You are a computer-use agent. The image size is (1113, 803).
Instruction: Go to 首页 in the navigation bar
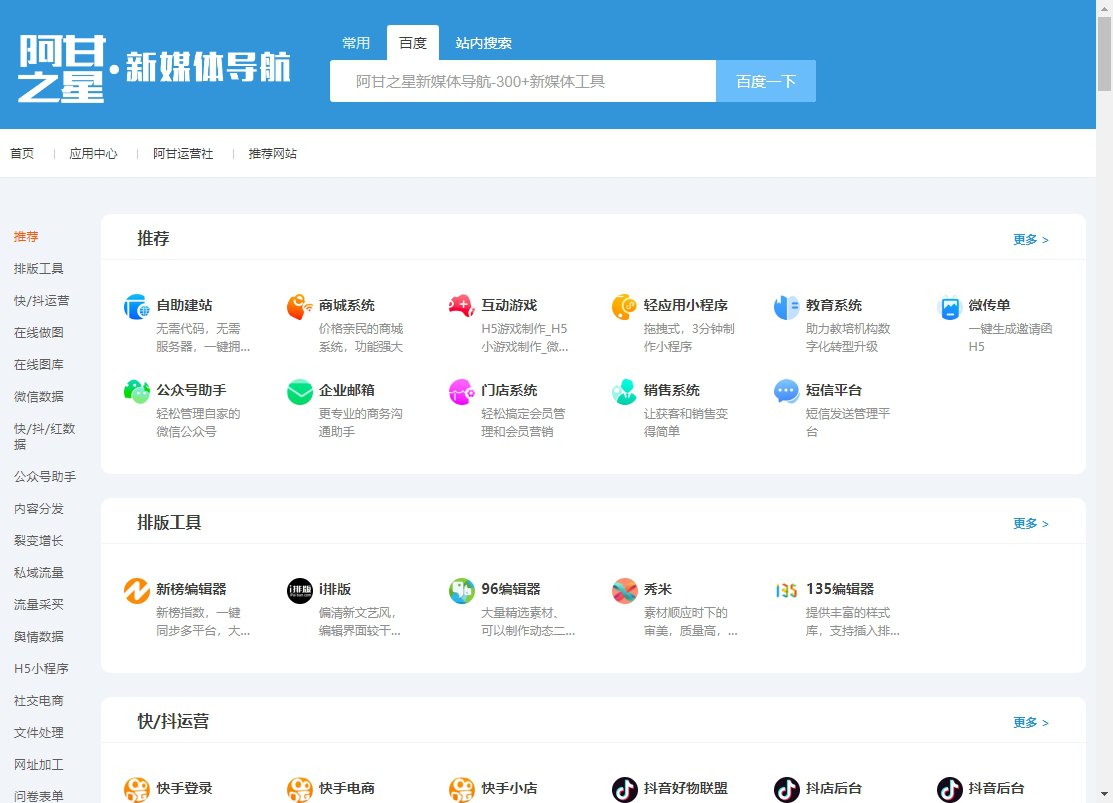[x=22, y=153]
